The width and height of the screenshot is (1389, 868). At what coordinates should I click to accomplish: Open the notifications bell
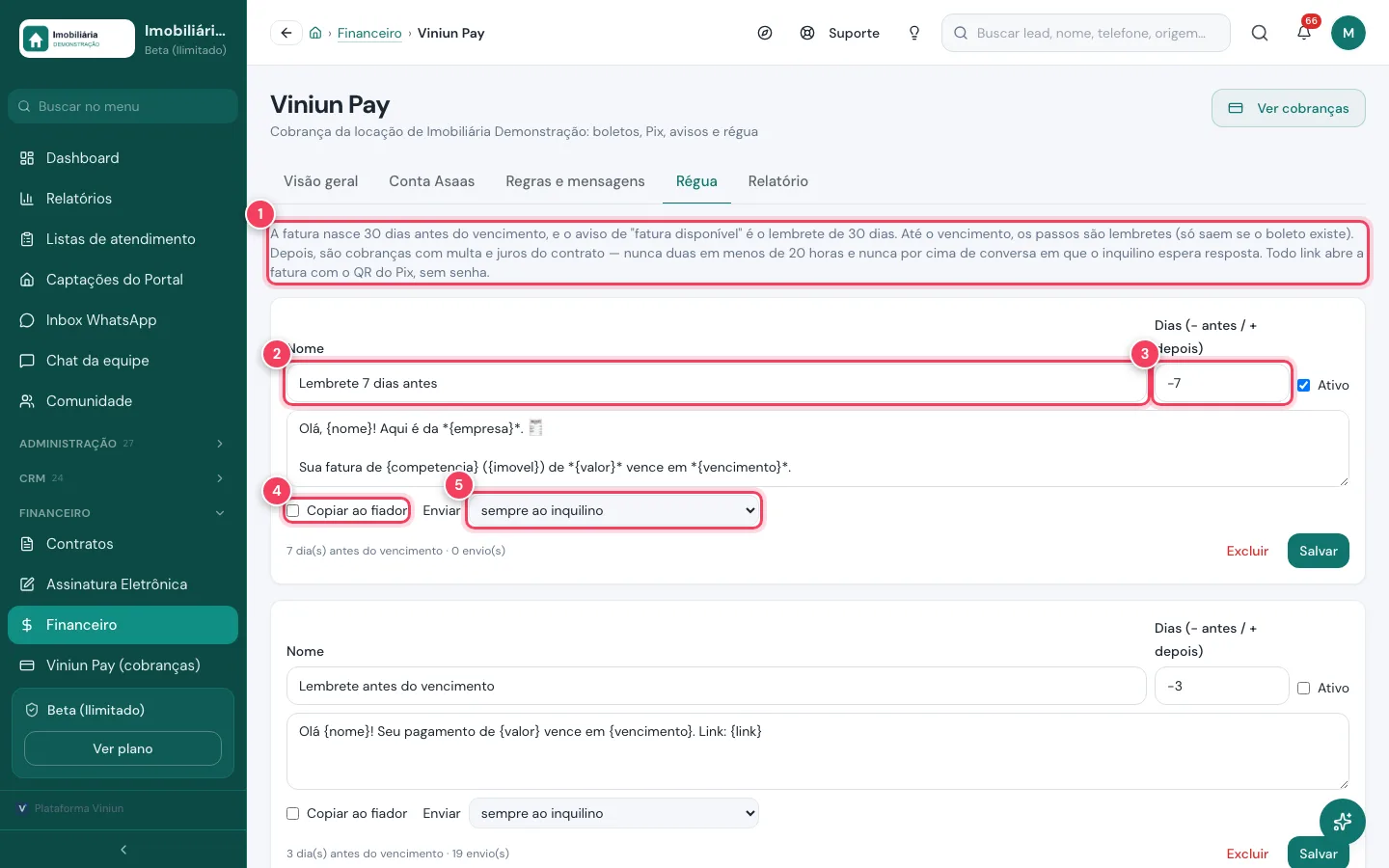click(x=1304, y=33)
